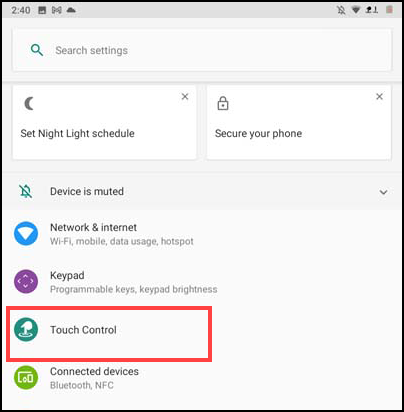Open Connected devices Bluetooth, NFC entry

[x=202, y=378]
